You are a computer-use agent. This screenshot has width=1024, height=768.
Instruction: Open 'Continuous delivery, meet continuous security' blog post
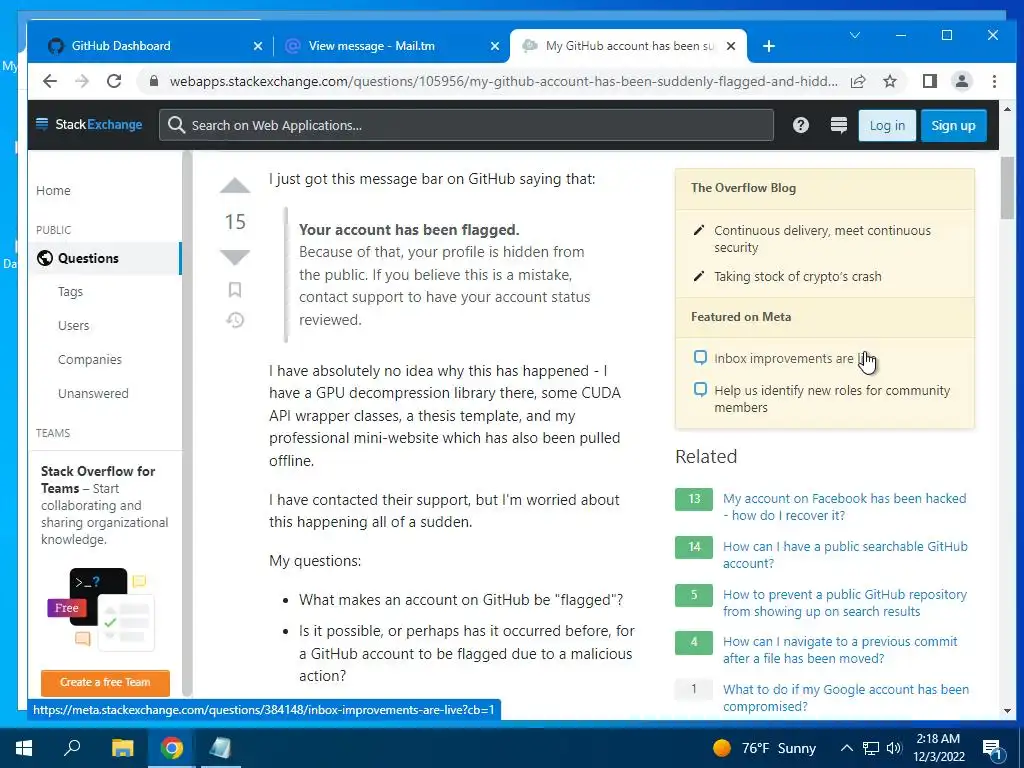click(822, 239)
